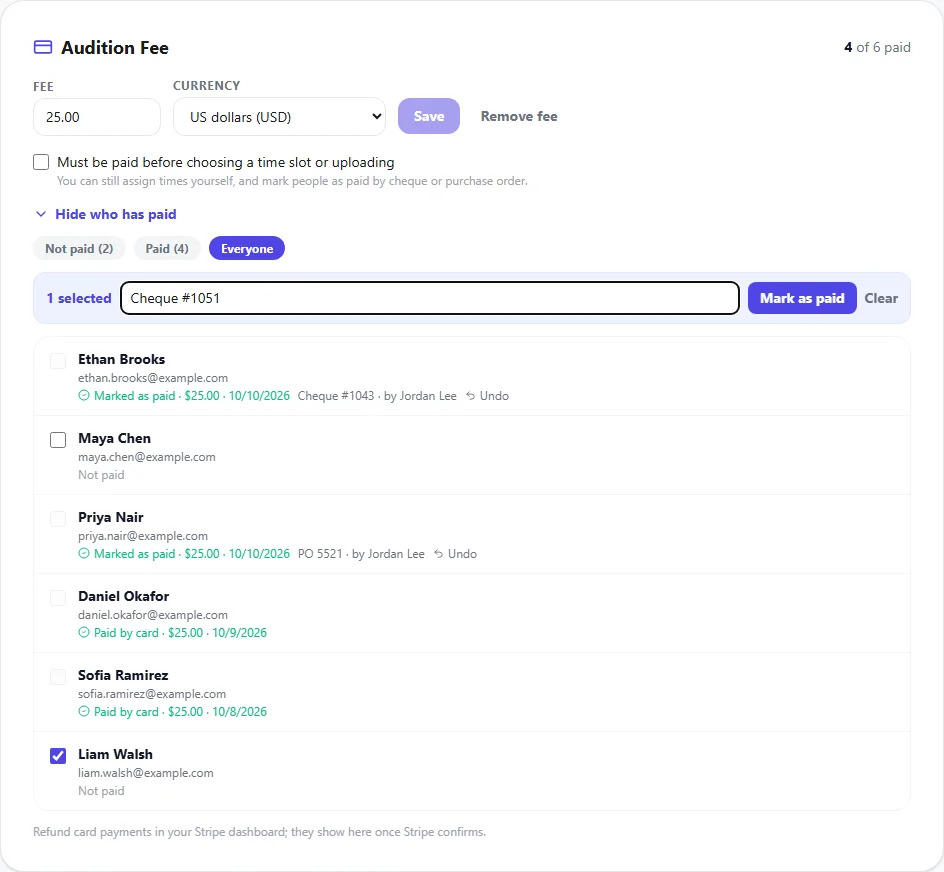Click ethan.brooks@example.com email
This screenshot has height=872, width=944.
coord(153,378)
